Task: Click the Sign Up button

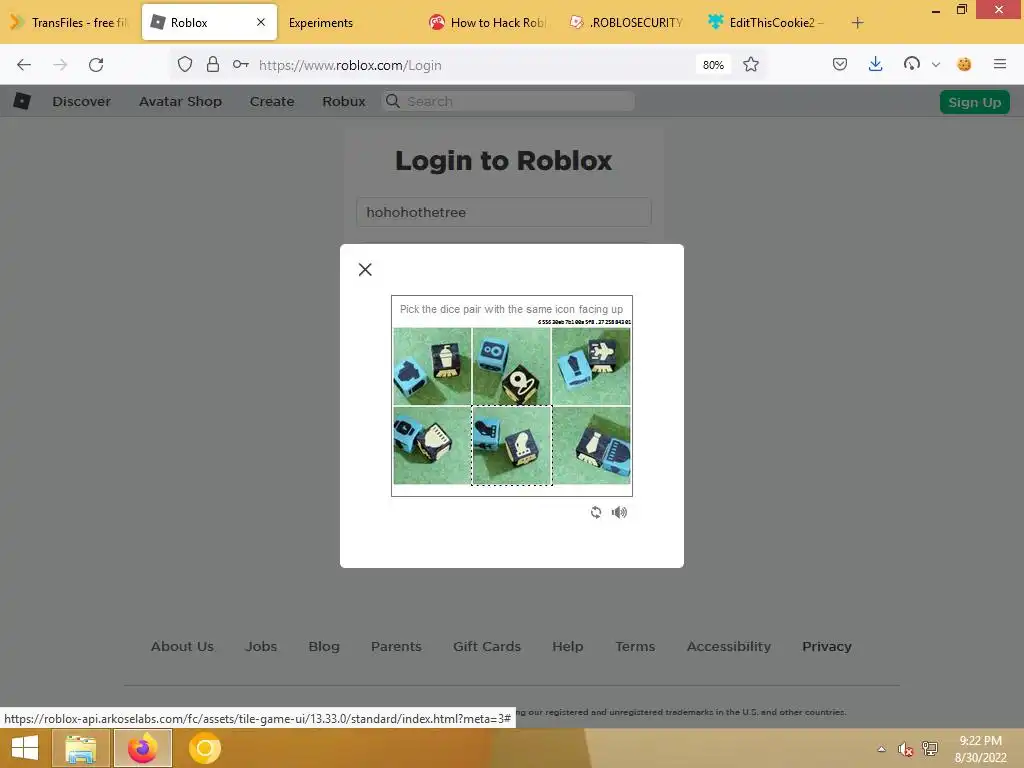Action: click(974, 102)
